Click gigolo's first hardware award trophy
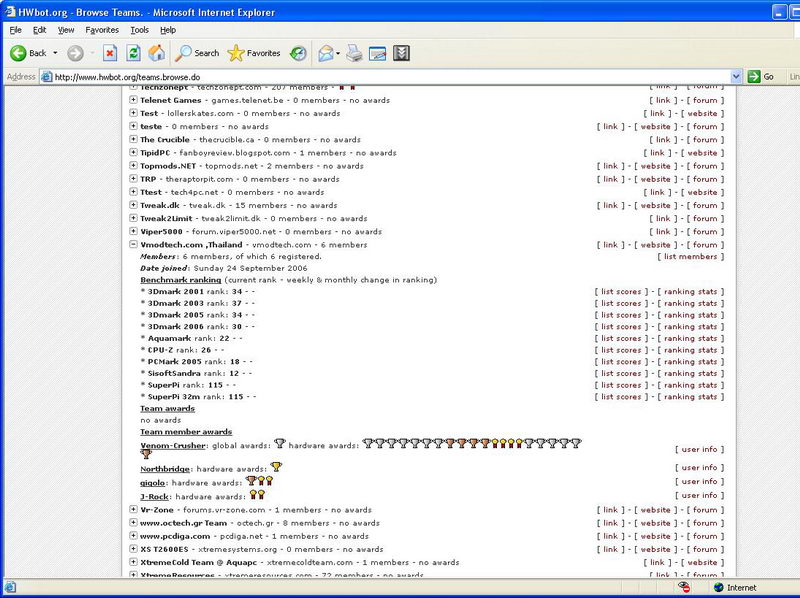 click(x=251, y=481)
